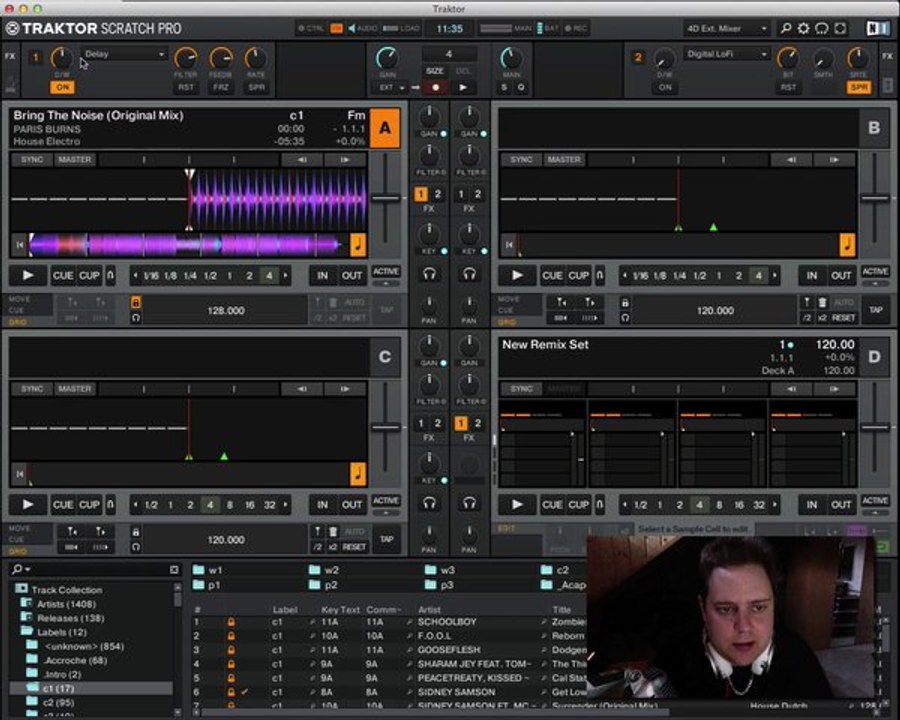The height and width of the screenshot is (720, 900).
Task: Open loop recorder EXT source dropdown
Action: [391, 87]
